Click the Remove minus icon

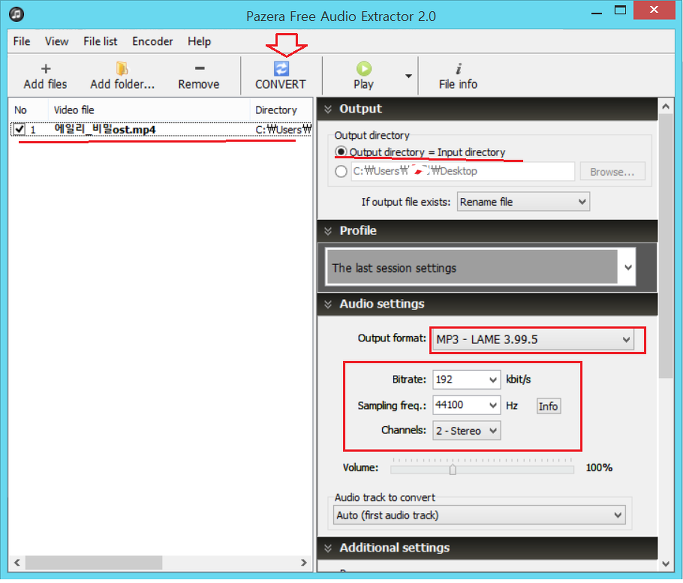[199, 68]
